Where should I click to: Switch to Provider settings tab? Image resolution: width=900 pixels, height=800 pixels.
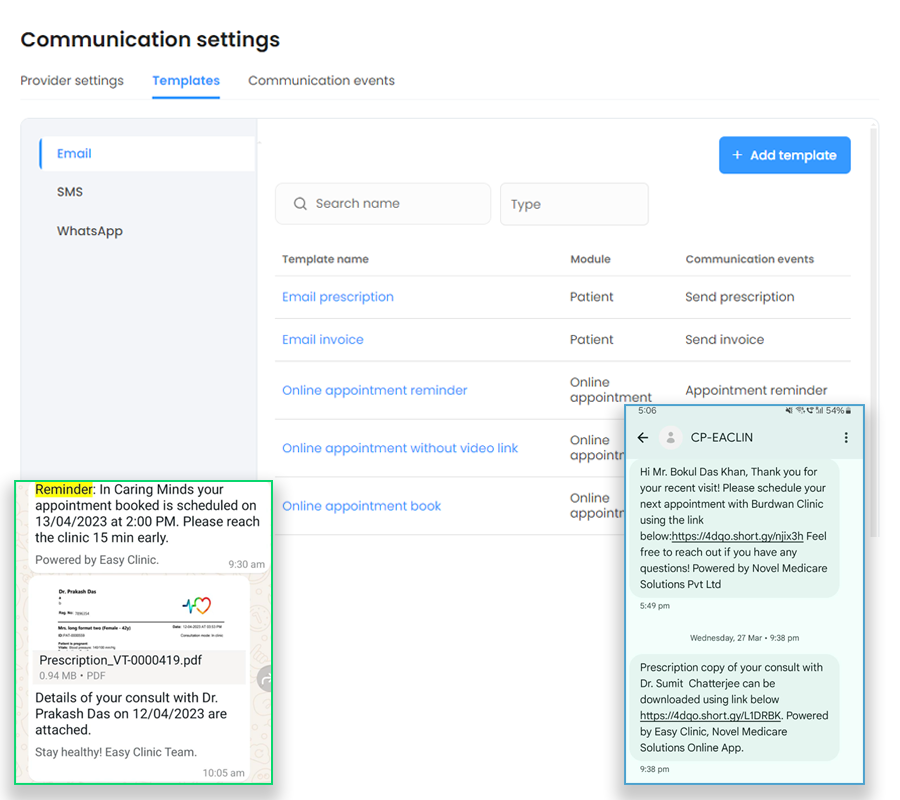pyautogui.click(x=72, y=81)
